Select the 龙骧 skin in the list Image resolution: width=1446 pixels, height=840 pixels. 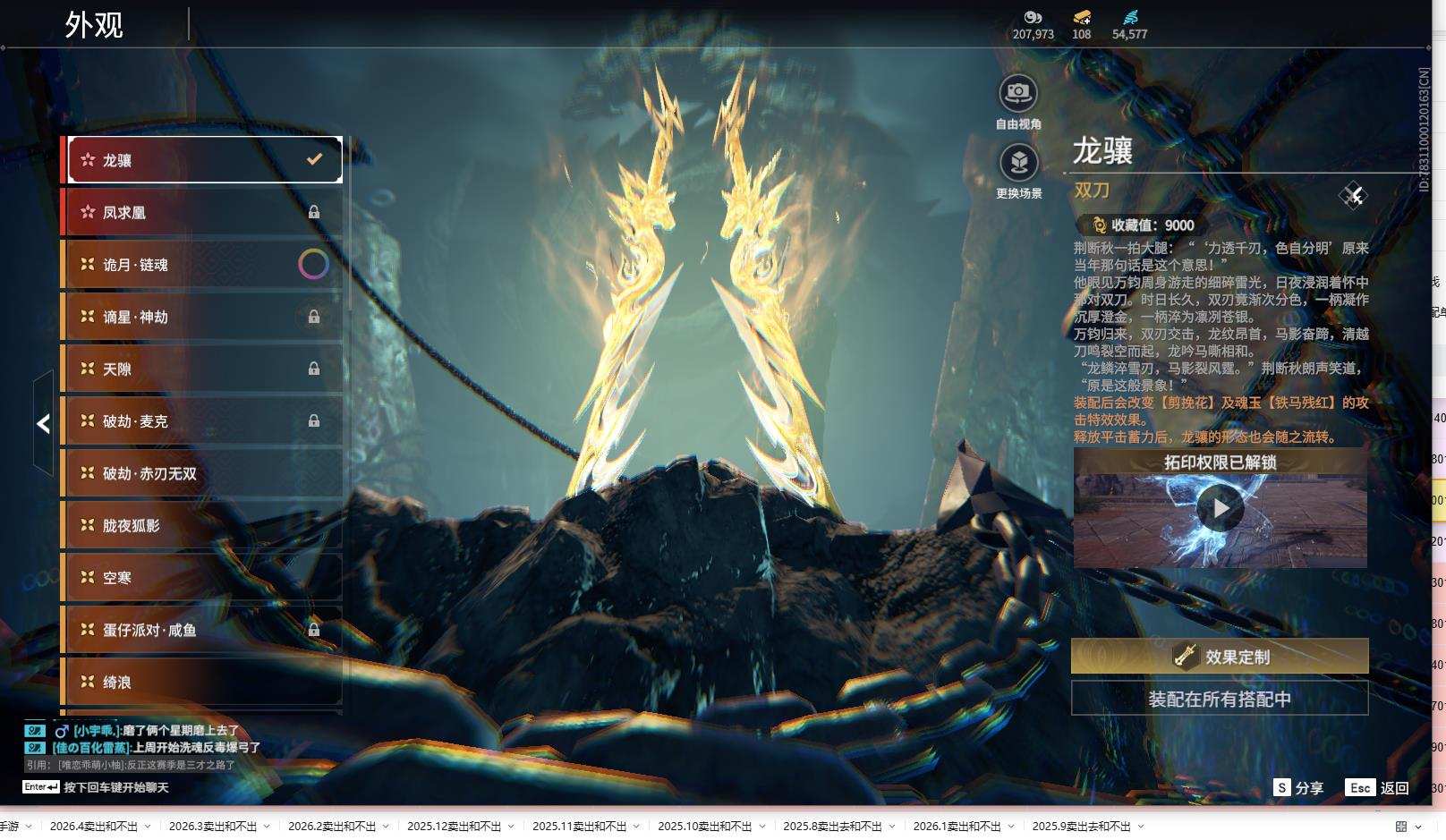pos(205,160)
